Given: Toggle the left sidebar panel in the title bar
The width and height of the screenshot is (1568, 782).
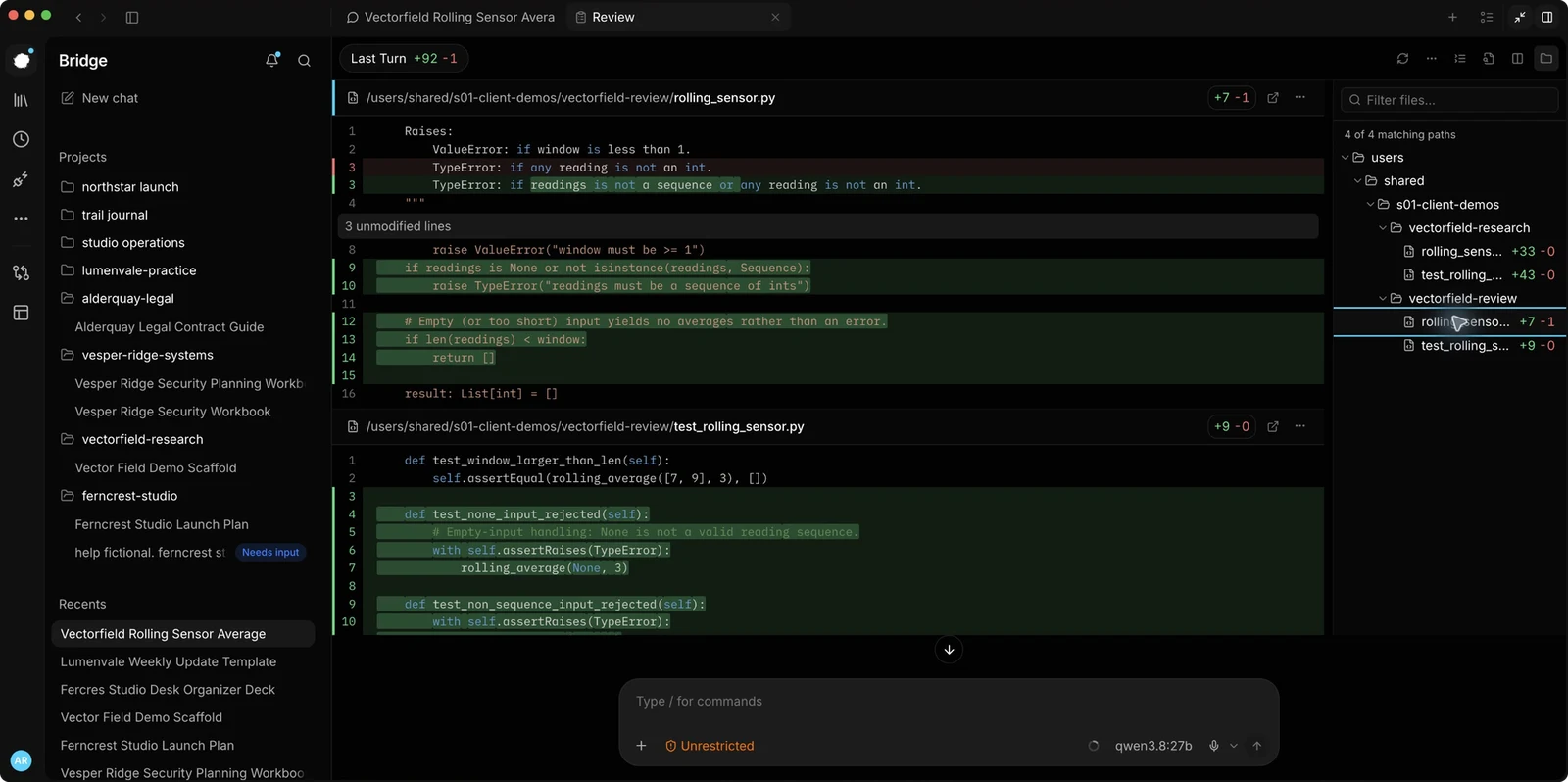Looking at the screenshot, I should 132,17.
